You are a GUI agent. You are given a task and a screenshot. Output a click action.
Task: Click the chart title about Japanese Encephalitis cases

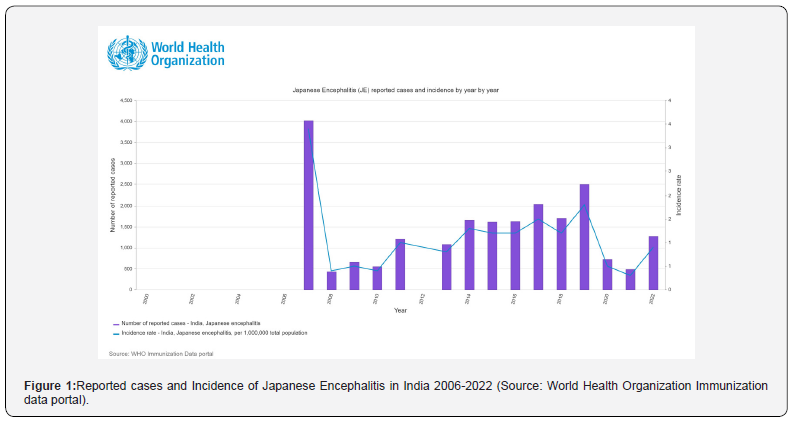pos(395,90)
